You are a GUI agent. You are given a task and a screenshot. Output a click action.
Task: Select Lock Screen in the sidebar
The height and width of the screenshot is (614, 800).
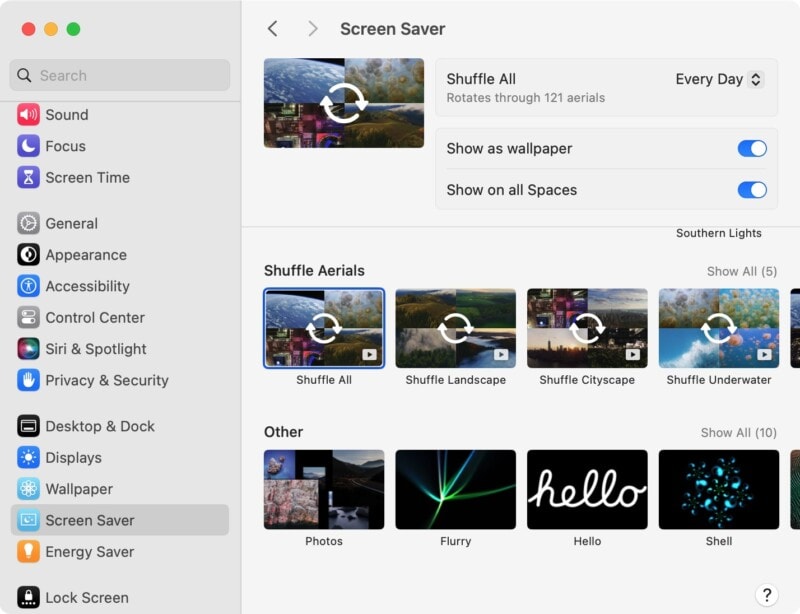point(86,597)
